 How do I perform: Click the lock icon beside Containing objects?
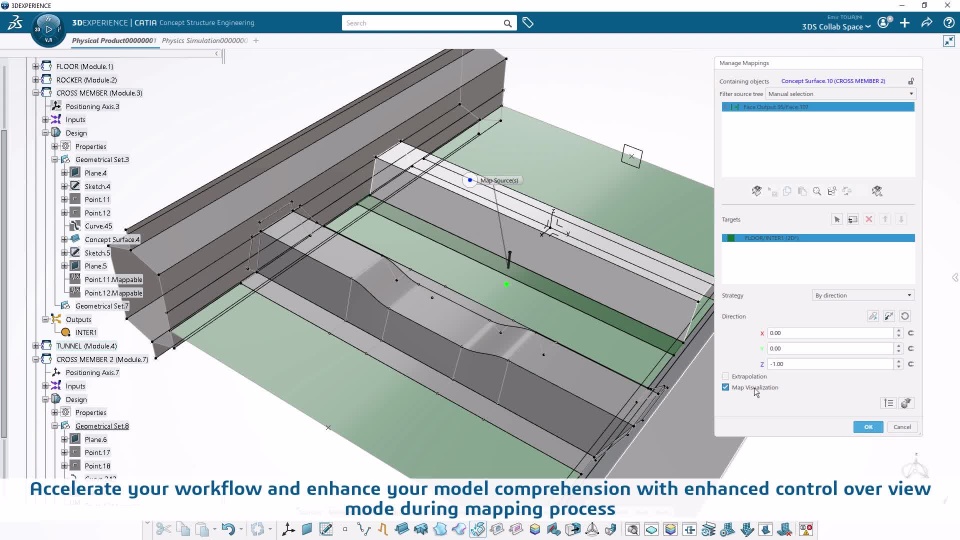tap(911, 81)
